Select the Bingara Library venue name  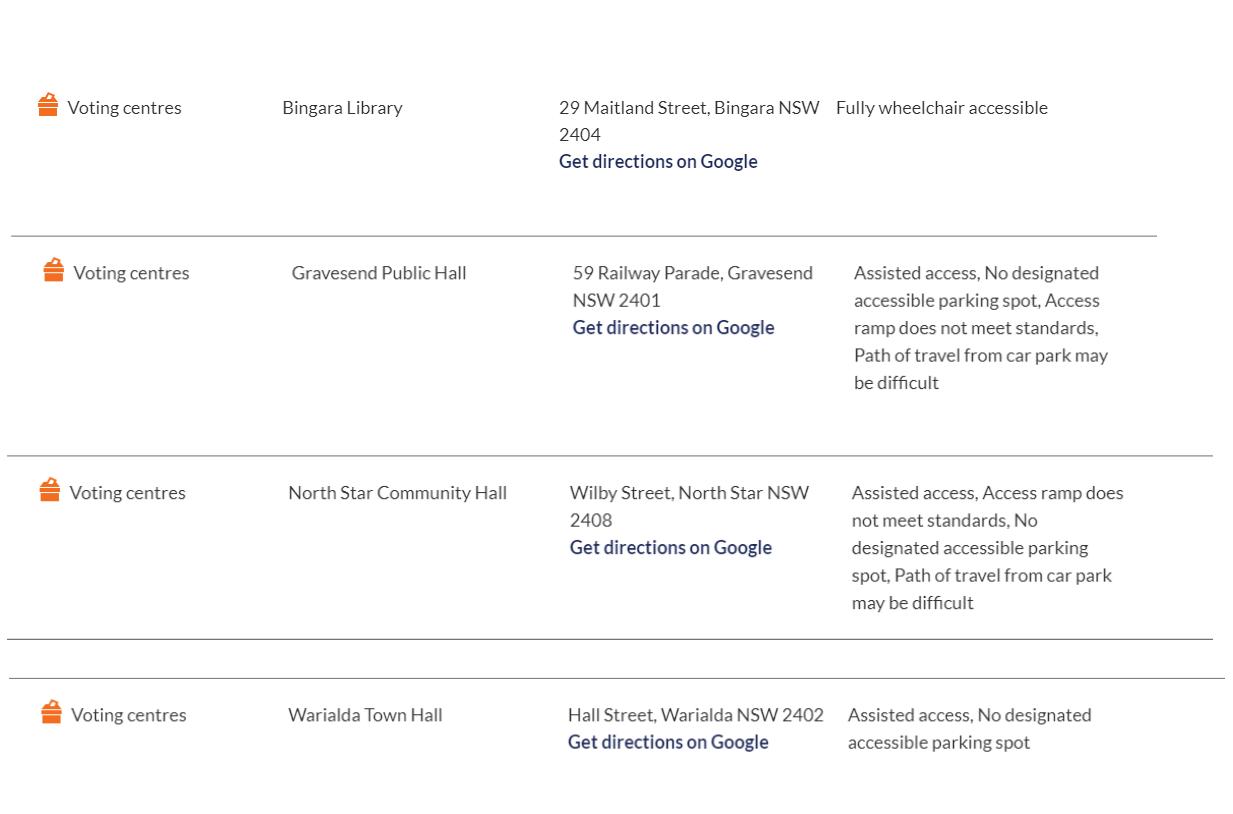(x=342, y=107)
